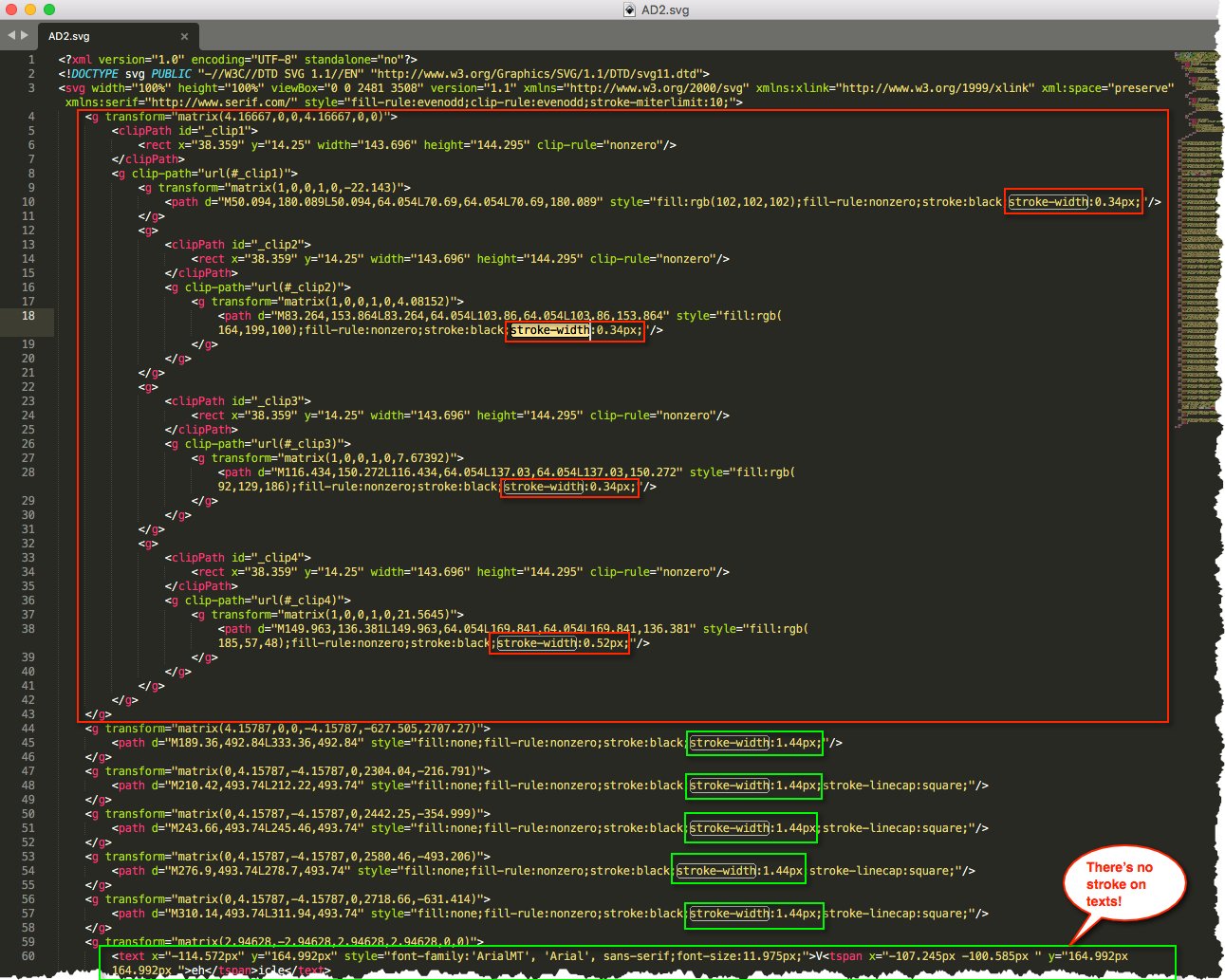Click the clipPath id "_clip2" tag
The width and height of the screenshot is (1225, 980).
click(237, 245)
